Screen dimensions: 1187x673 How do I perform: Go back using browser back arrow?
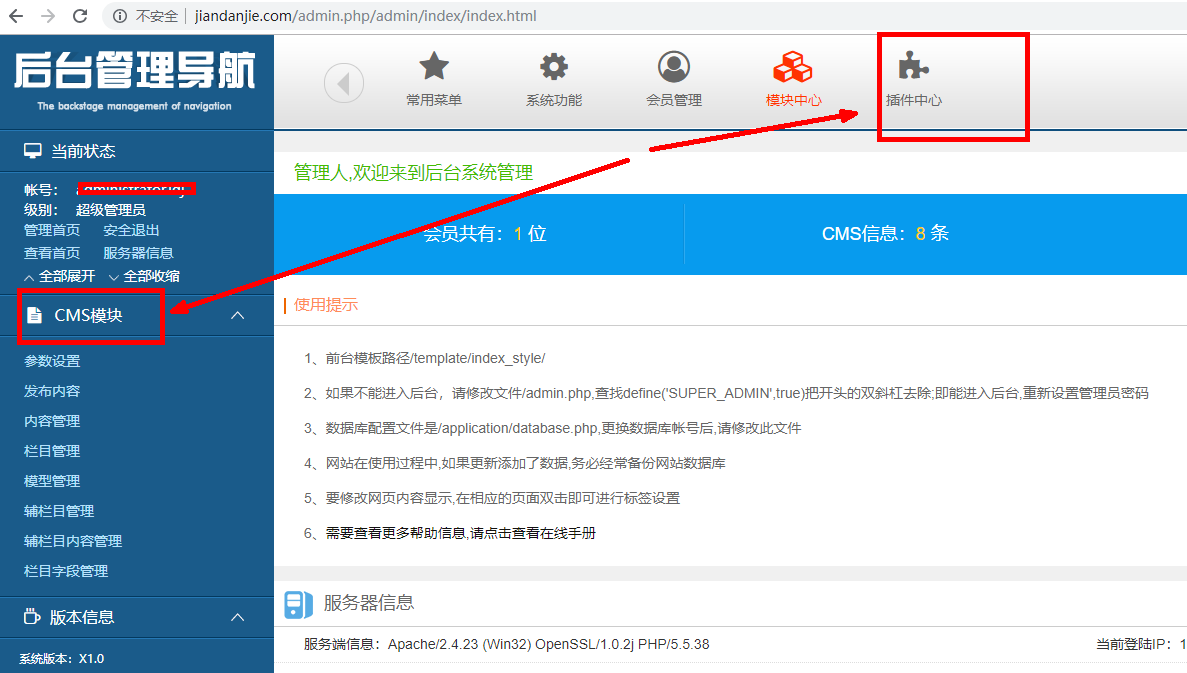(16, 16)
